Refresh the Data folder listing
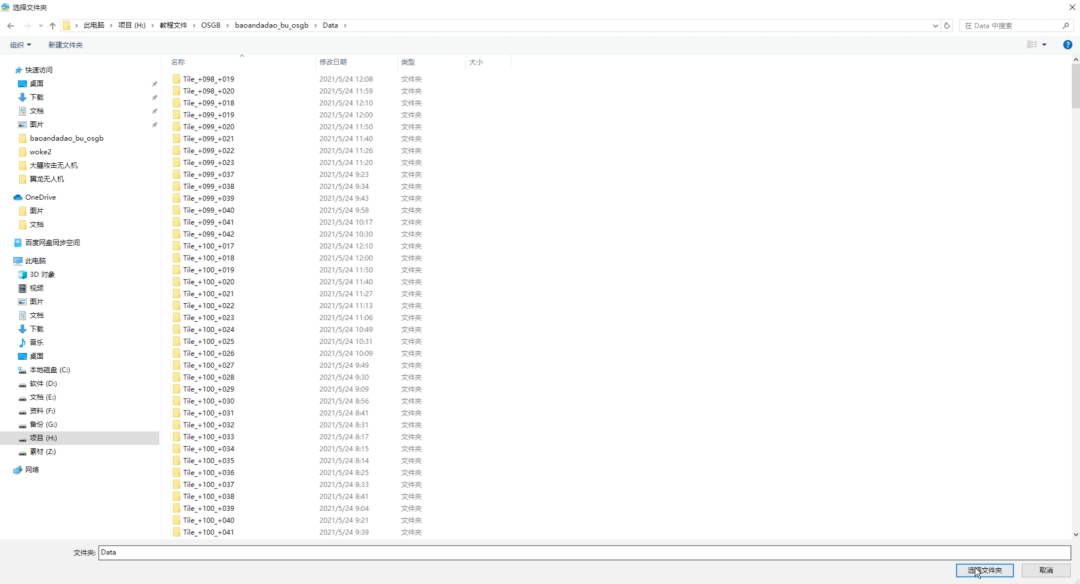This screenshot has height=584, width=1080. [x=947, y=25]
